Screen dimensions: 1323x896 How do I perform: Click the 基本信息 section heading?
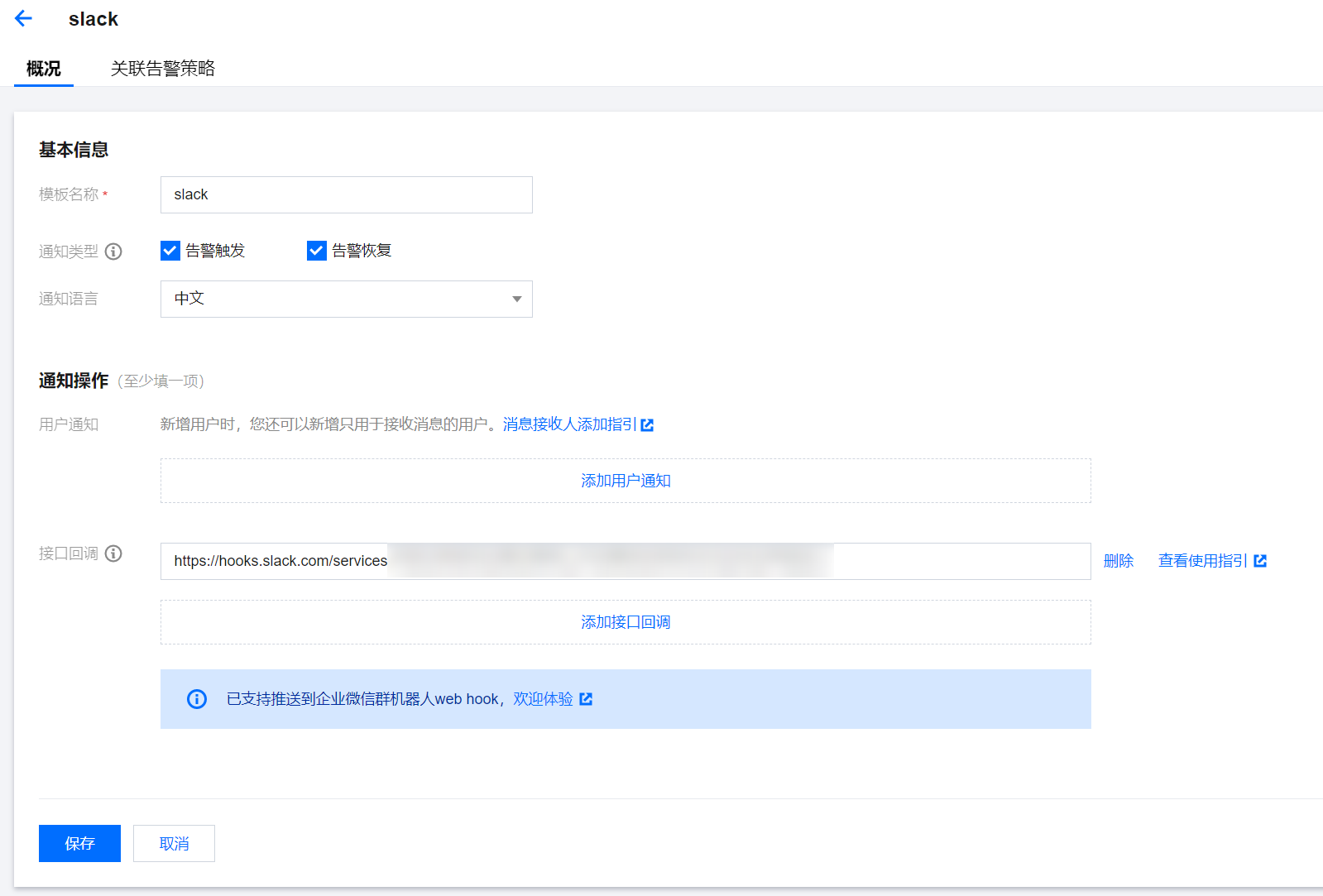click(x=74, y=150)
